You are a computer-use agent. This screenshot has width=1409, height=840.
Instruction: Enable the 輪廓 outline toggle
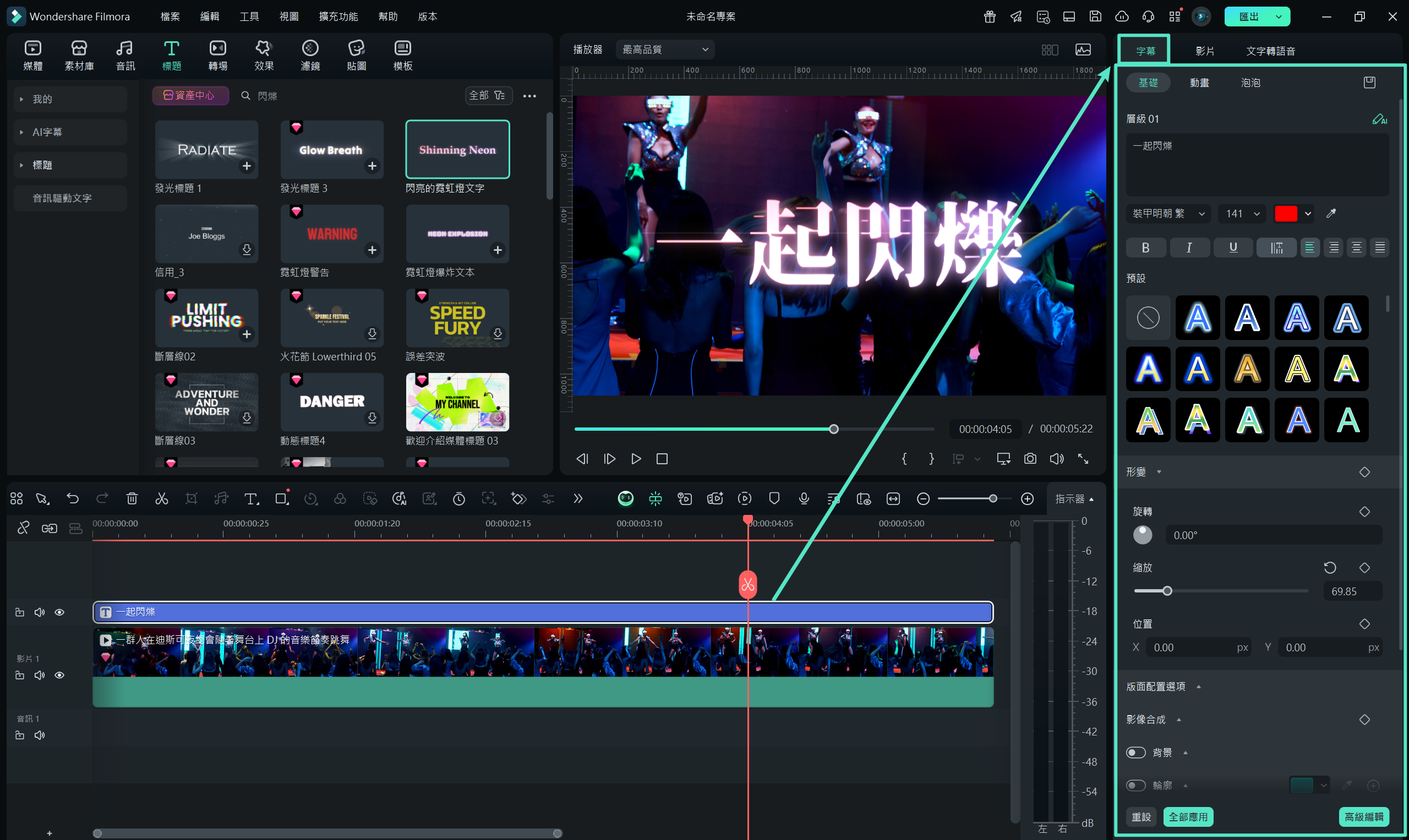pos(1135,785)
